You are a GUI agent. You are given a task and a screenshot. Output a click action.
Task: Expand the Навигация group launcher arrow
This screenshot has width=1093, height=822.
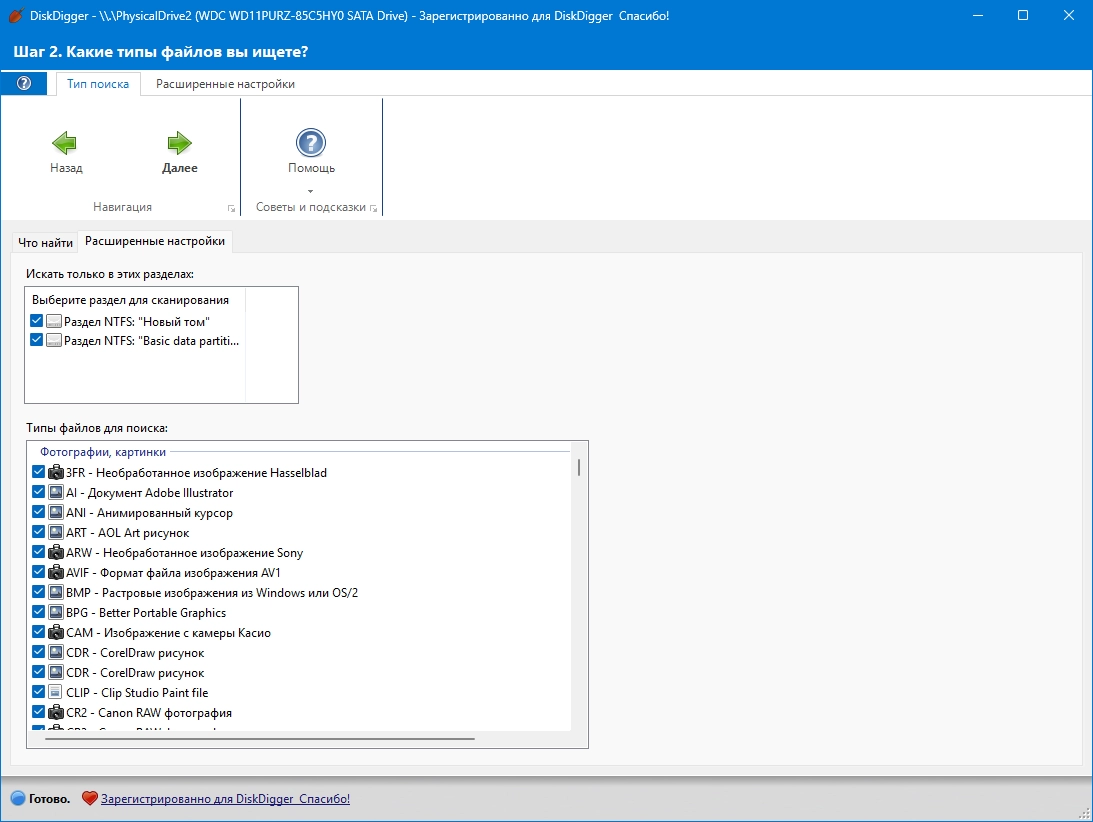coord(231,208)
